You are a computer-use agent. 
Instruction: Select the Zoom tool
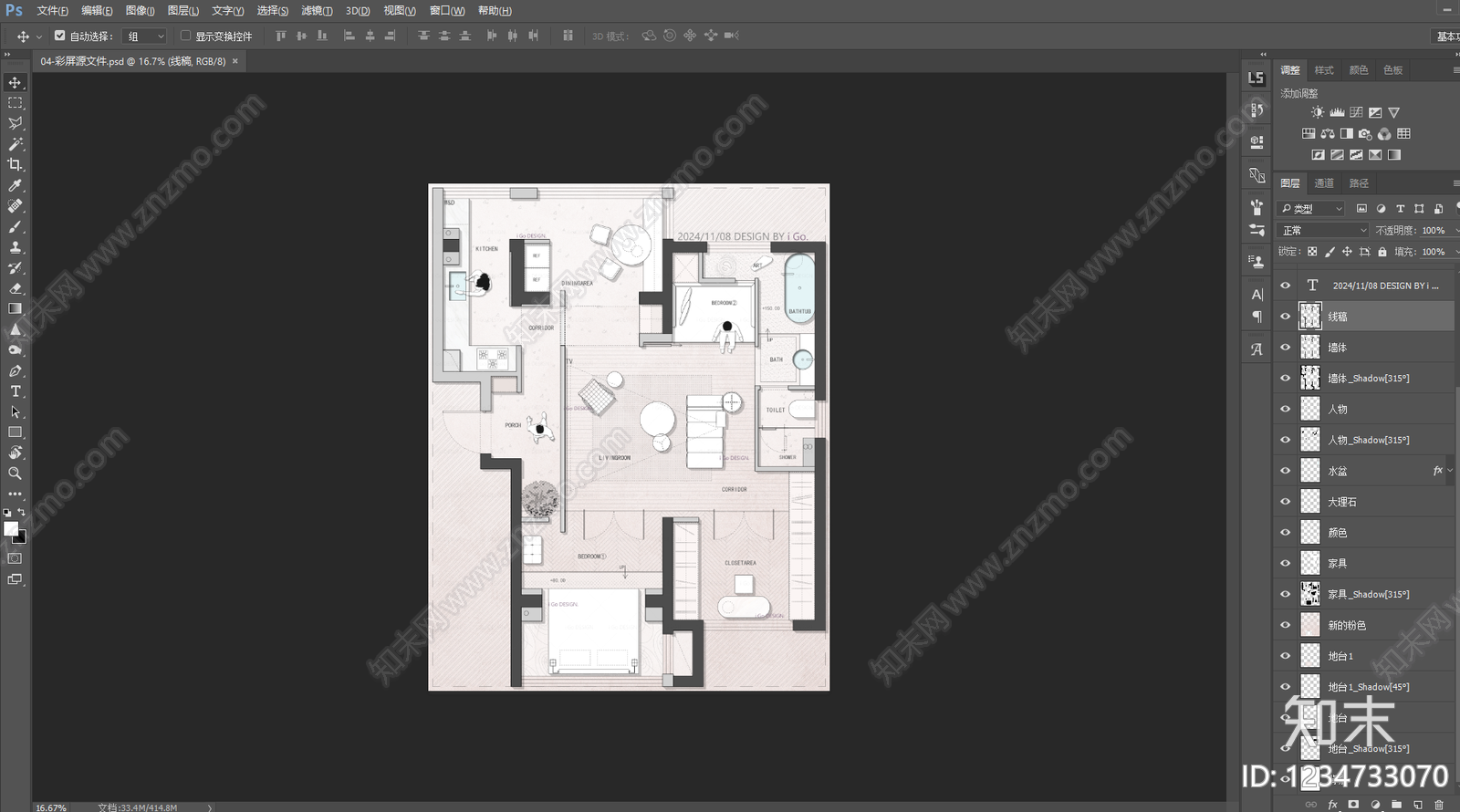pyautogui.click(x=15, y=474)
